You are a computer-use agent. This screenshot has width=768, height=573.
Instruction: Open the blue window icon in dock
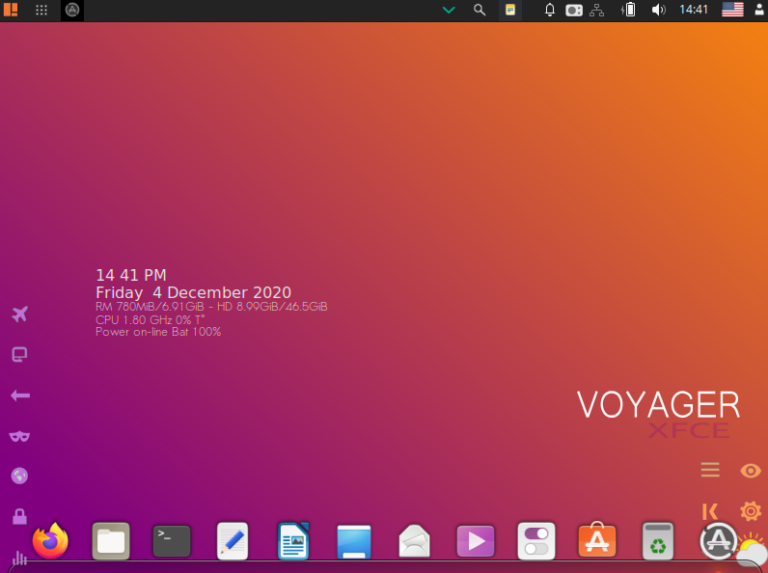tap(354, 542)
